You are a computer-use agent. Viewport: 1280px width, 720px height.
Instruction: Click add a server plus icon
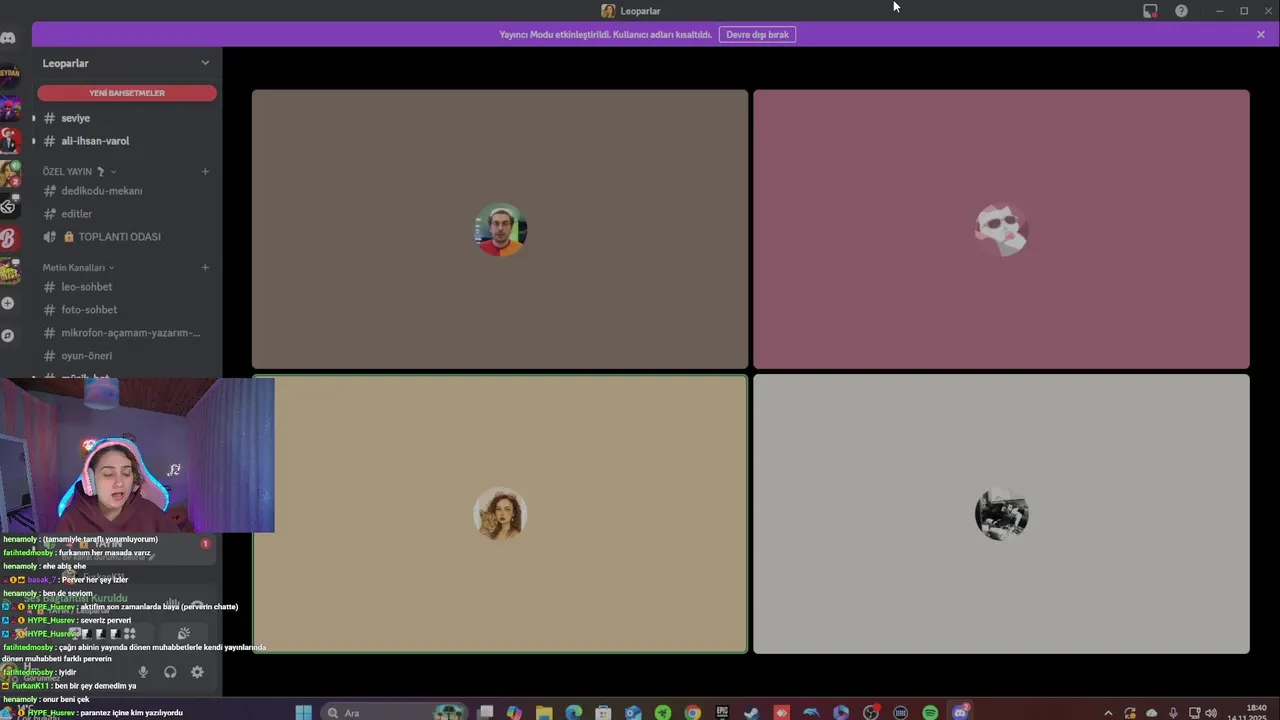click(x=8, y=303)
